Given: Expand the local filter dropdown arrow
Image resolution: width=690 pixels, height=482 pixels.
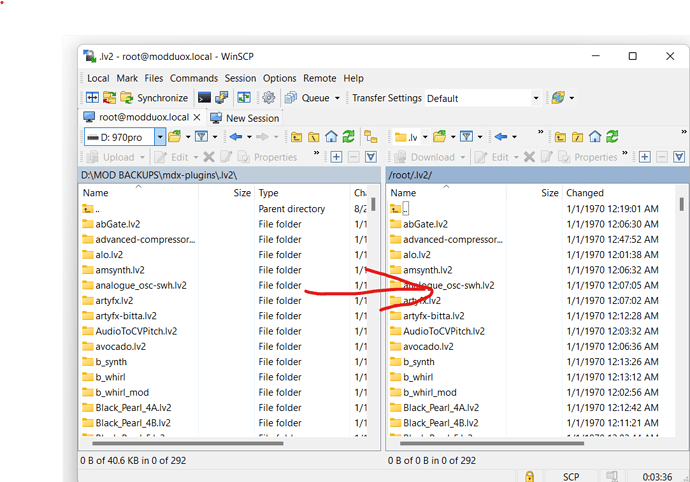Looking at the screenshot, I should [215, 137].
